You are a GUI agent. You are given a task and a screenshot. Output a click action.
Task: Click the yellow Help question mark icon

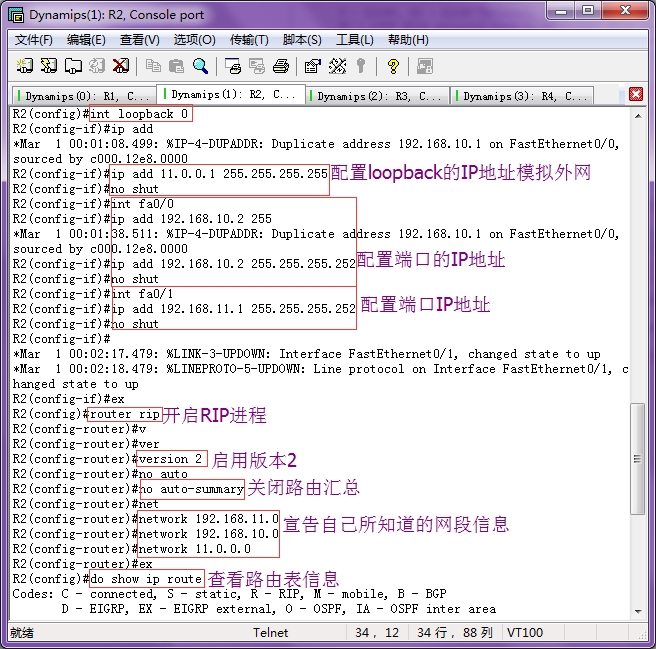click(x=393, y=66)
